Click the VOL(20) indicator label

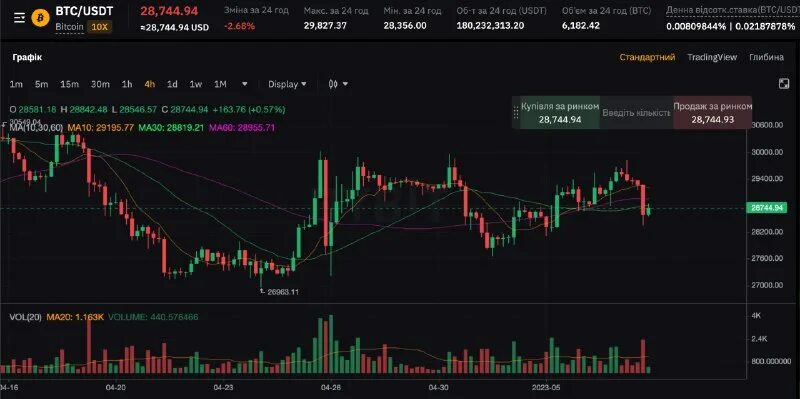[x=26, y=317]
